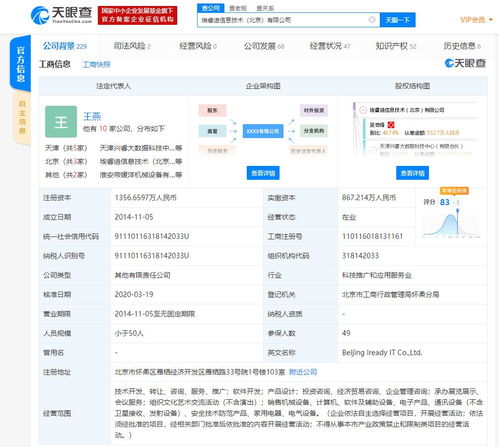This screenshot has height=447, width=499.
Task: Select English name Beijing Iready IT Co.,Ltd.
Action: click(x=382, y=352)
